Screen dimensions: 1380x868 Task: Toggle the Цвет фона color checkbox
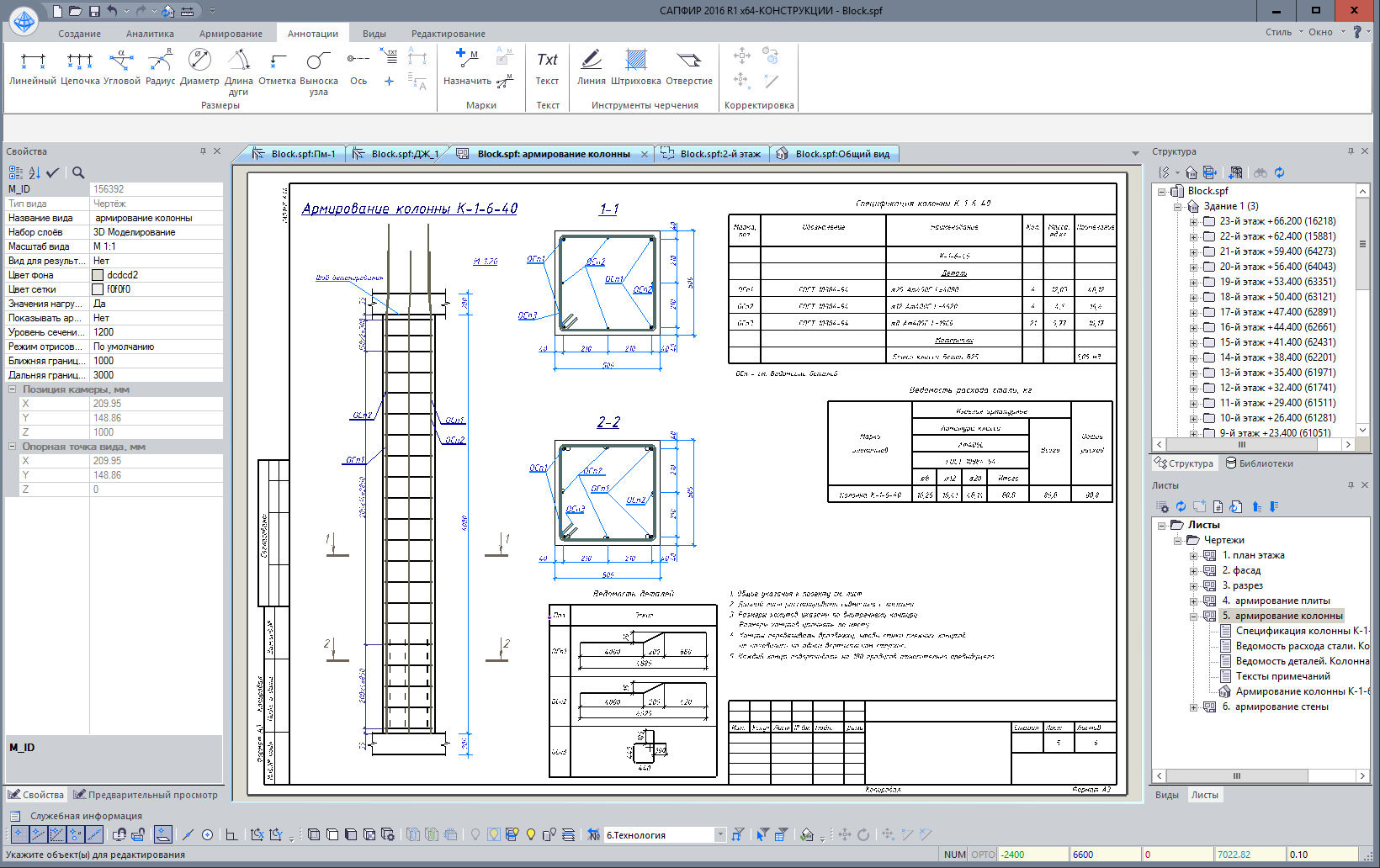(x=98, y=275)
